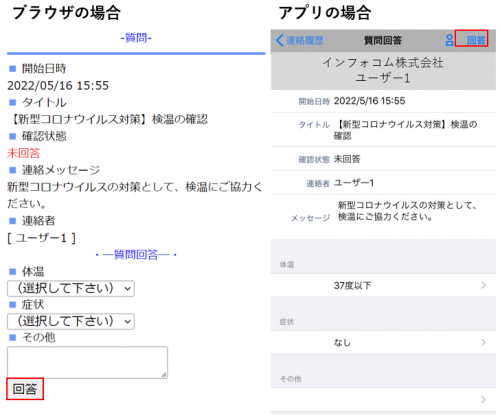Tap the user profile icon in app header

click(449, 40)
